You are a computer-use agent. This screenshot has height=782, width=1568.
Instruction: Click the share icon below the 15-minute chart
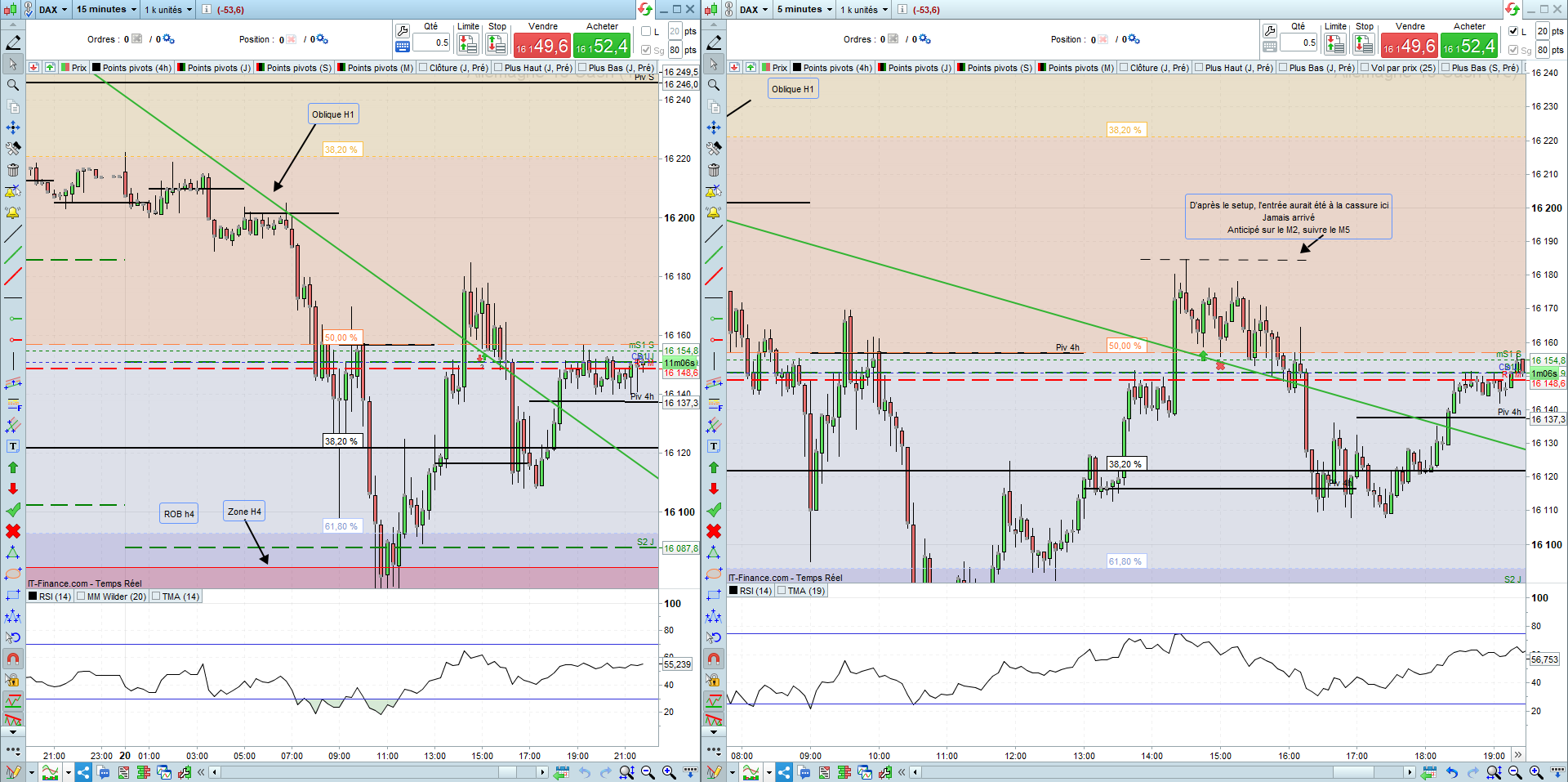pyautogui.click(x=83, y=772)
